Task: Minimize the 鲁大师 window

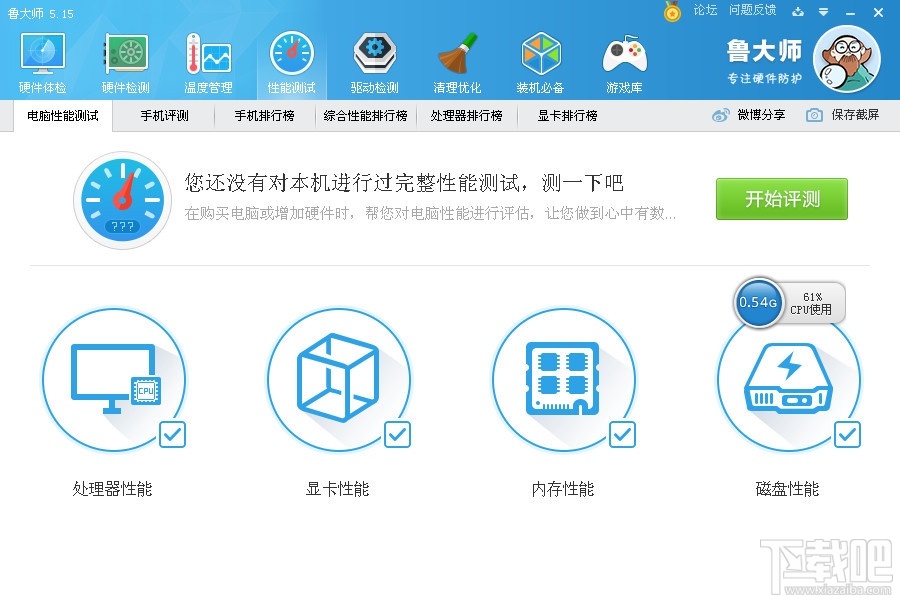Action: coord(851,13)
